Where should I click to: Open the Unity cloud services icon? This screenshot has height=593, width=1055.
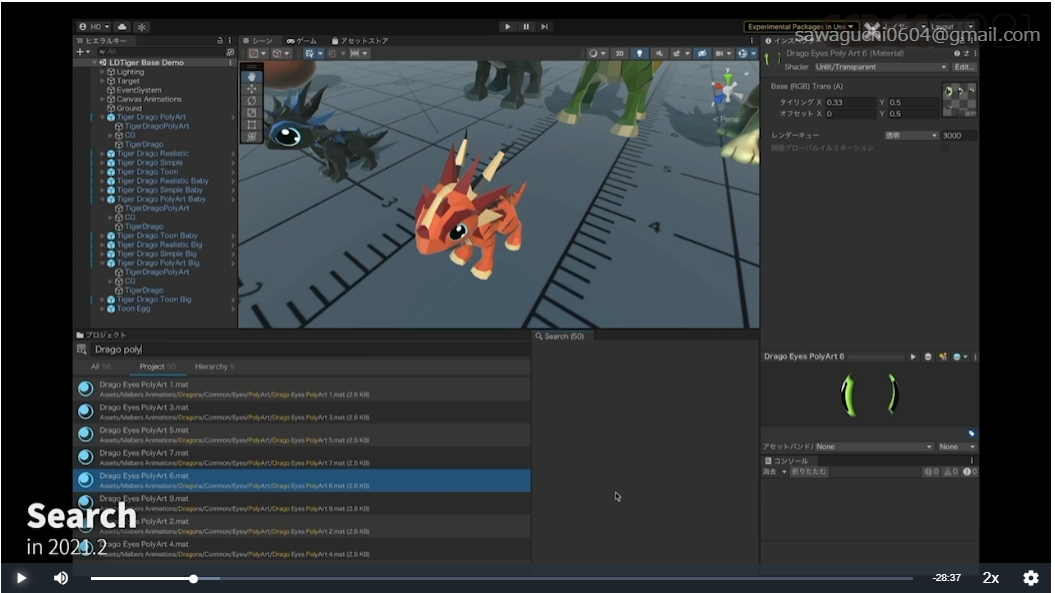click(122, 27)
